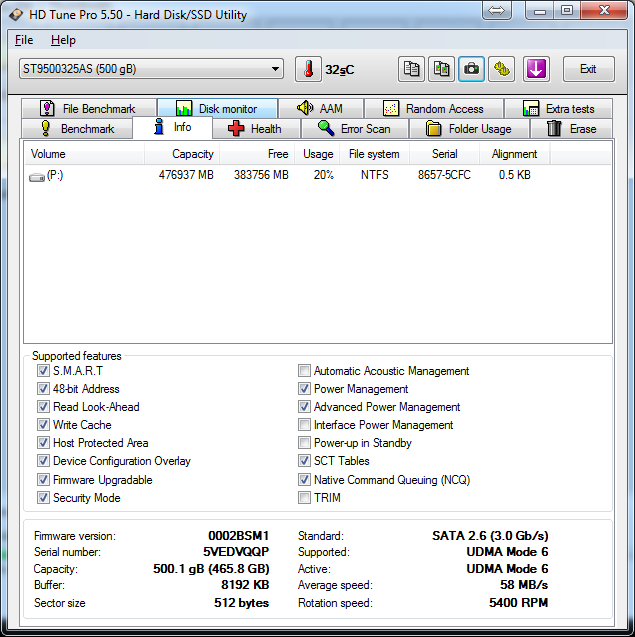Screen dimensions: 635x637
Task: Click the Exit button
Action: (x=588, y=69)
